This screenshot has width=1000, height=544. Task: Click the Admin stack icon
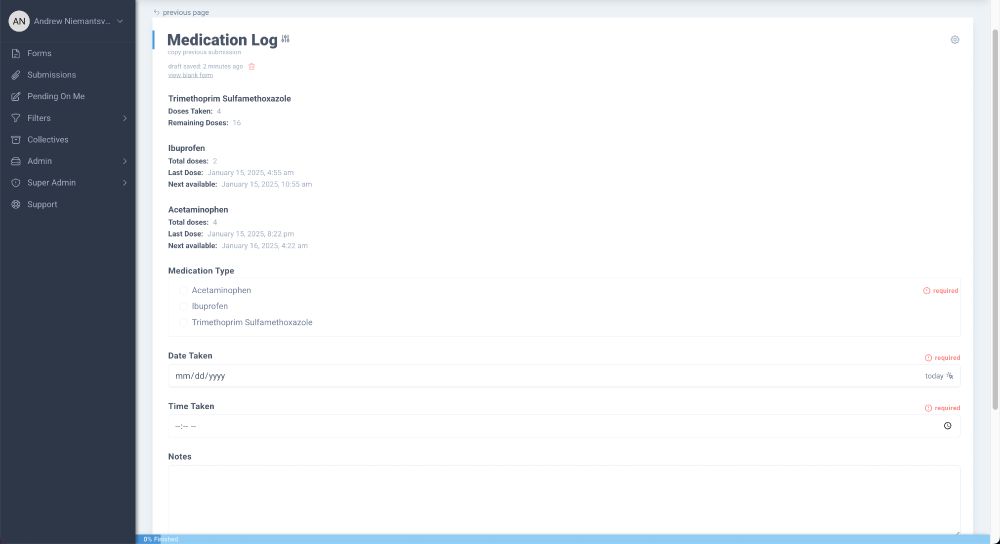(16, 161)
